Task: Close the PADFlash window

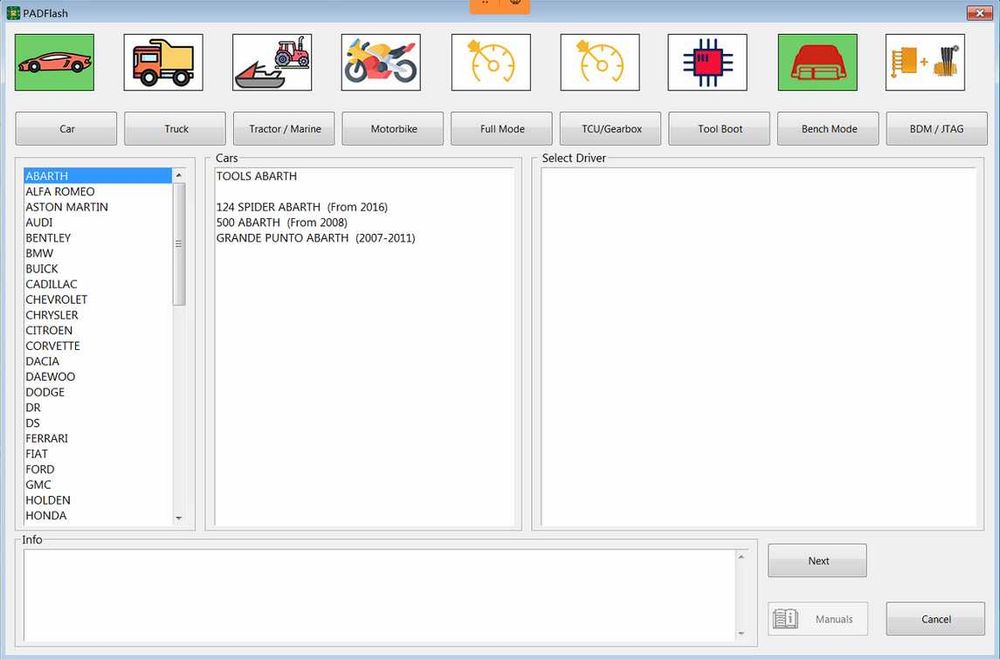Action: (x=980, y=13)
